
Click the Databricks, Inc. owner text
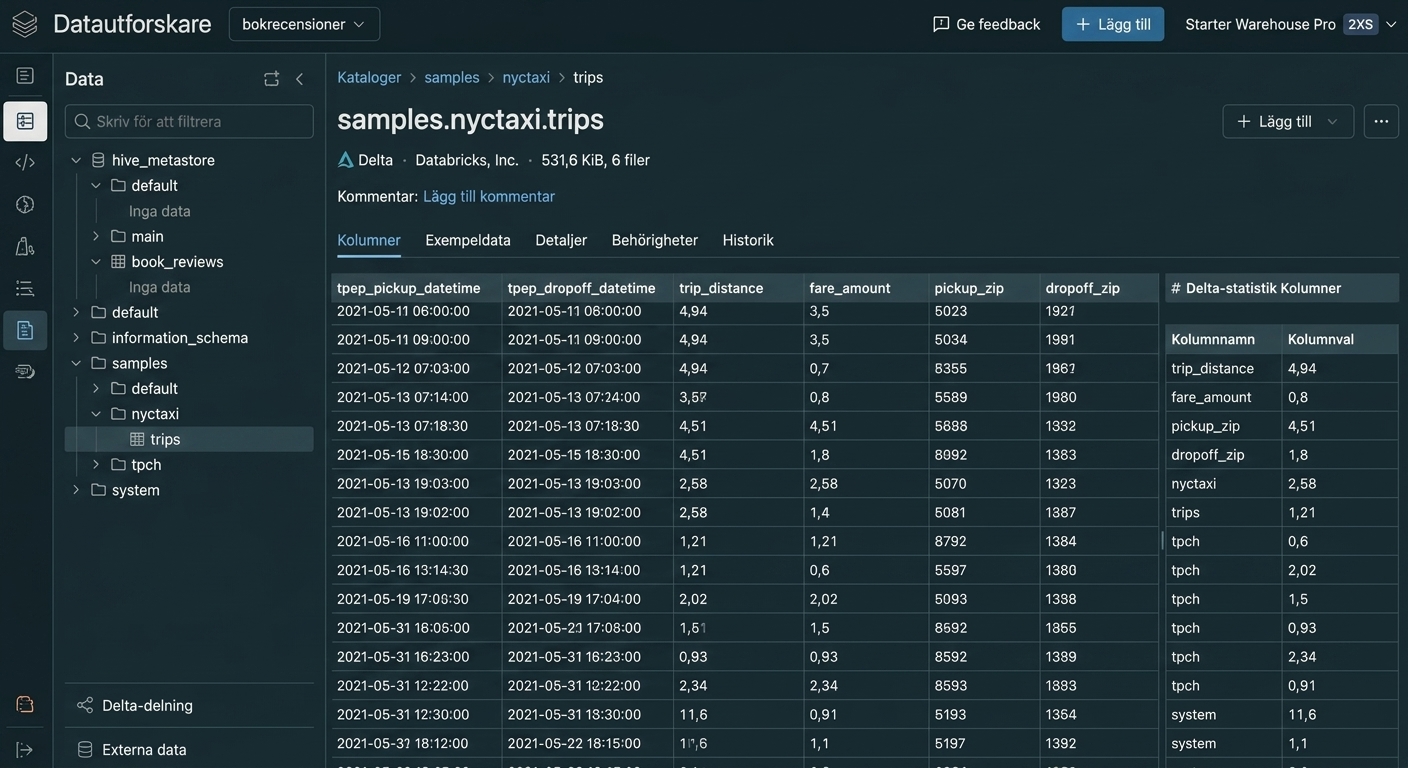coord(467,160)
